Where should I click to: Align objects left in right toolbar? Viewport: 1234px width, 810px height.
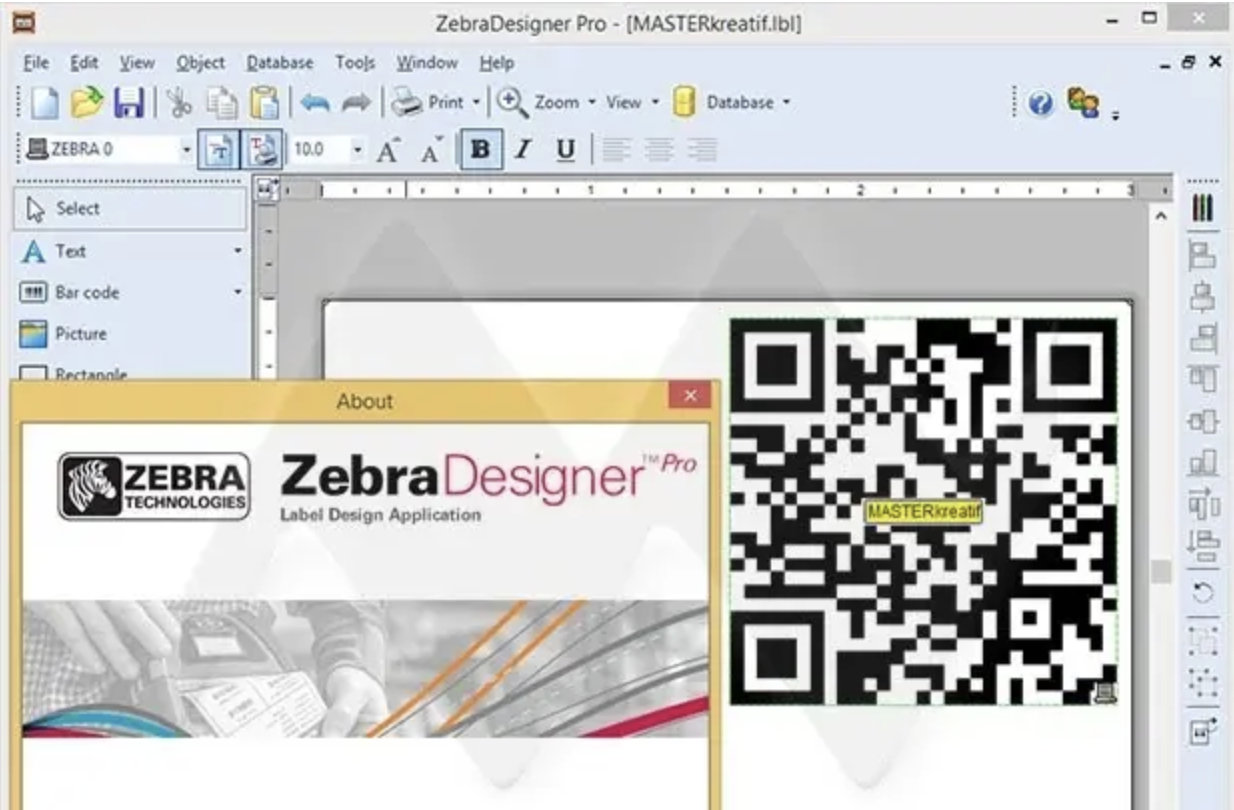click(x=1203, y=255)
